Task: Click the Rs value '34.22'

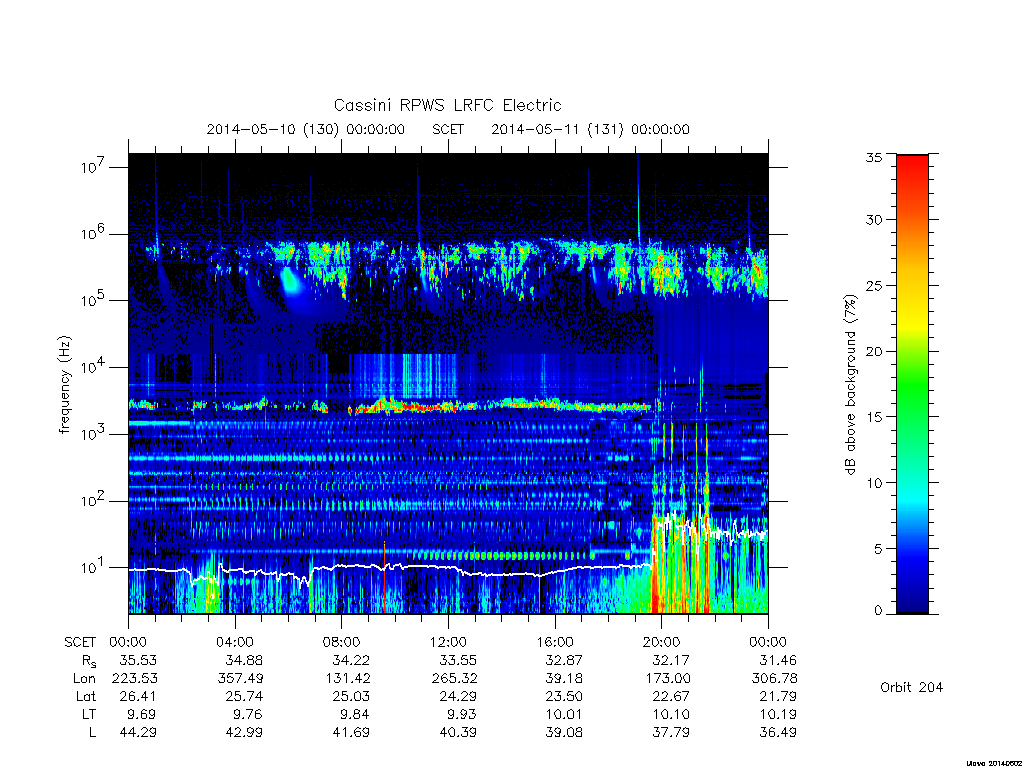Action: click(351, 661)
